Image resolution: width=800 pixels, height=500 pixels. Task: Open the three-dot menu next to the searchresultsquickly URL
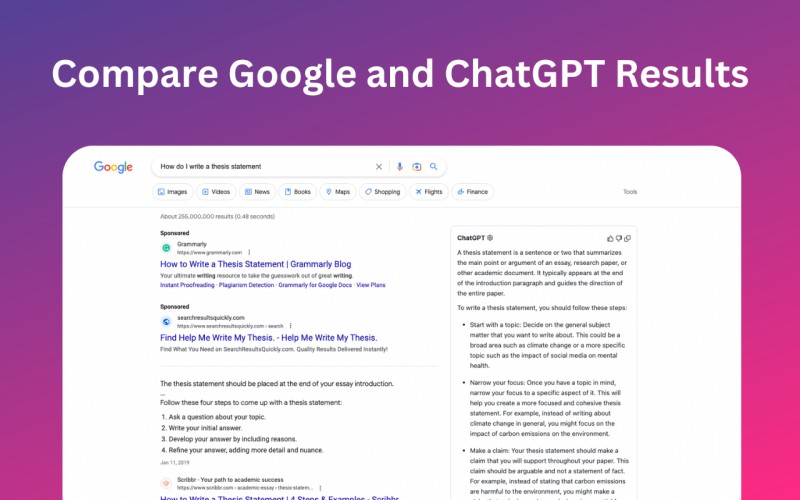point(290,326)
